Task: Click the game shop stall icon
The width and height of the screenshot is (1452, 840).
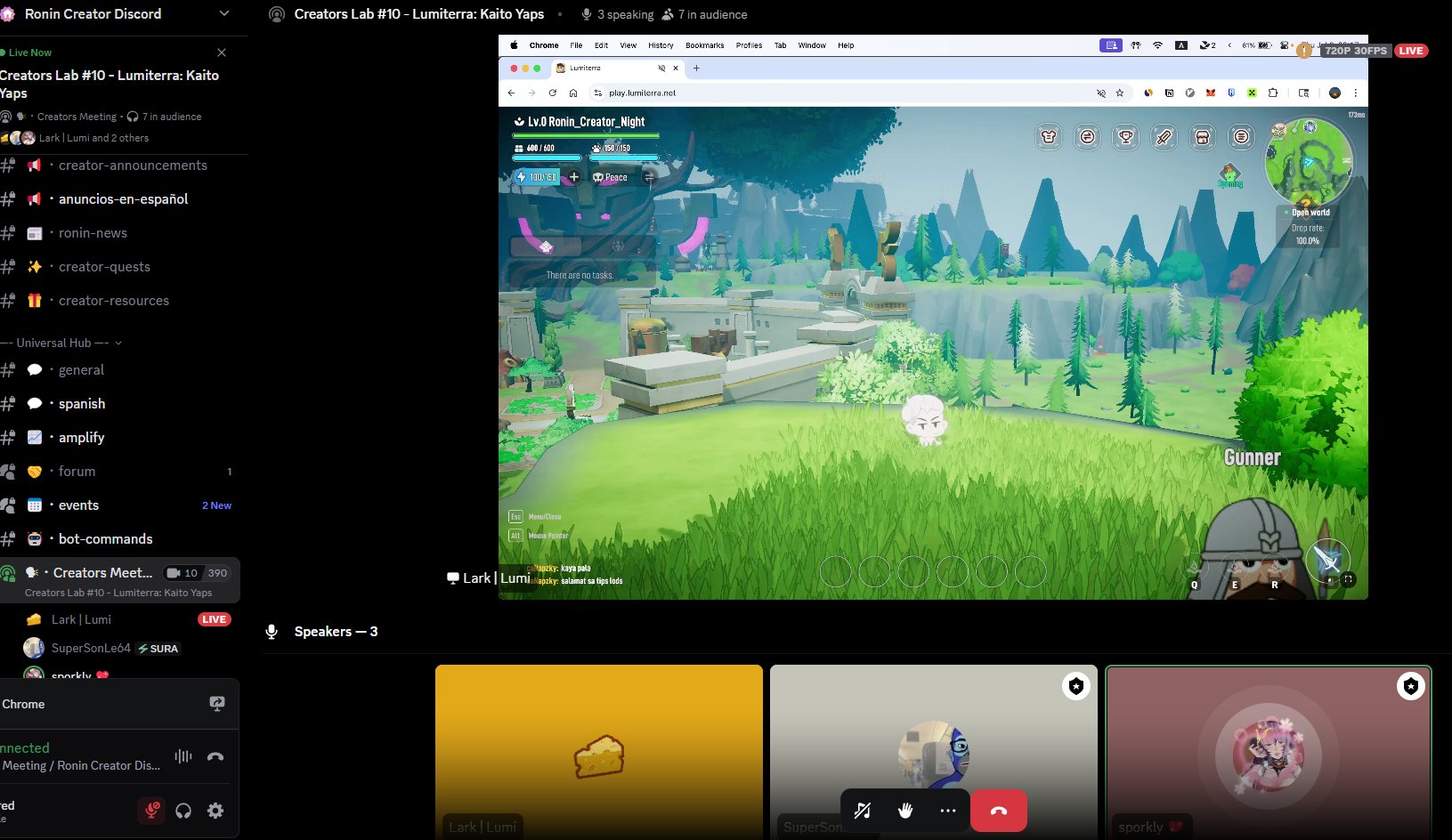Action: pos(1203,137)
